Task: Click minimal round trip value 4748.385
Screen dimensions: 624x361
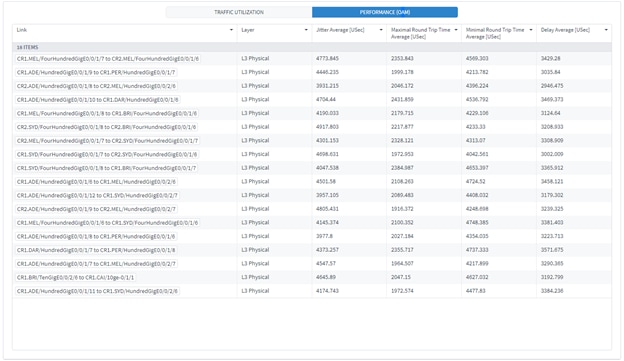Action: (477, 222)
